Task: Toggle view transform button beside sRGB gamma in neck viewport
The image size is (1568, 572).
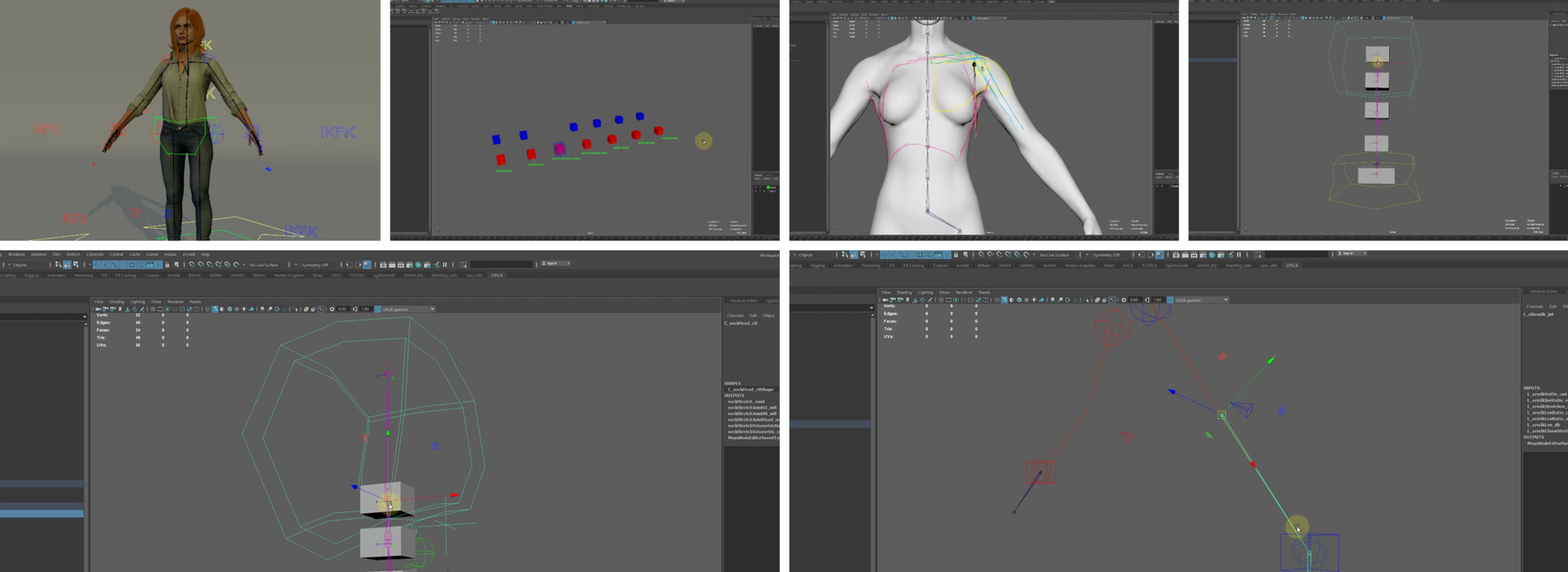Action: pos(377,309)
